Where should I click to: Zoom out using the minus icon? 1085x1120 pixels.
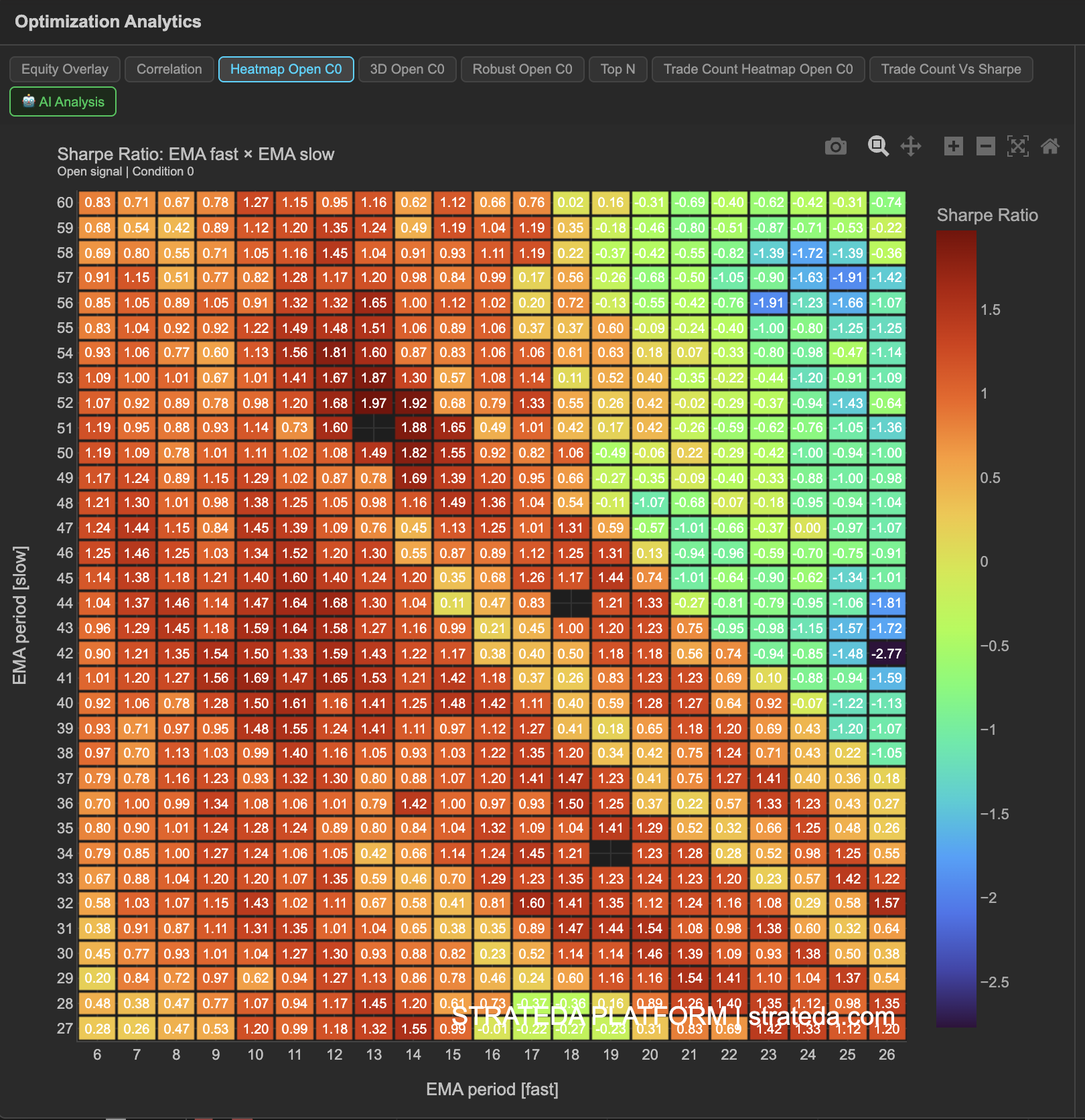click(x=985, y=146)
